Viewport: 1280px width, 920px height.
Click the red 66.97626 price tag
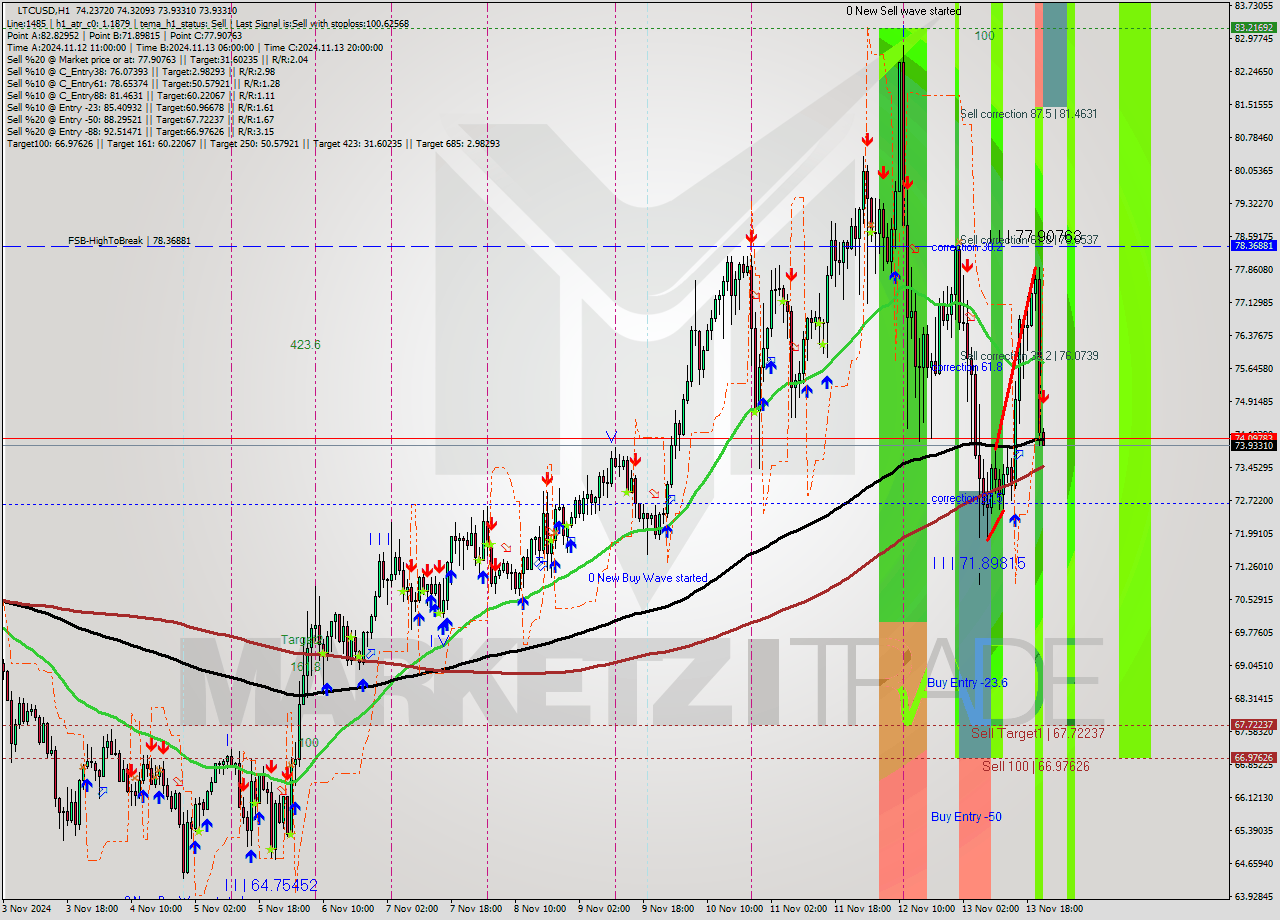1253,758
